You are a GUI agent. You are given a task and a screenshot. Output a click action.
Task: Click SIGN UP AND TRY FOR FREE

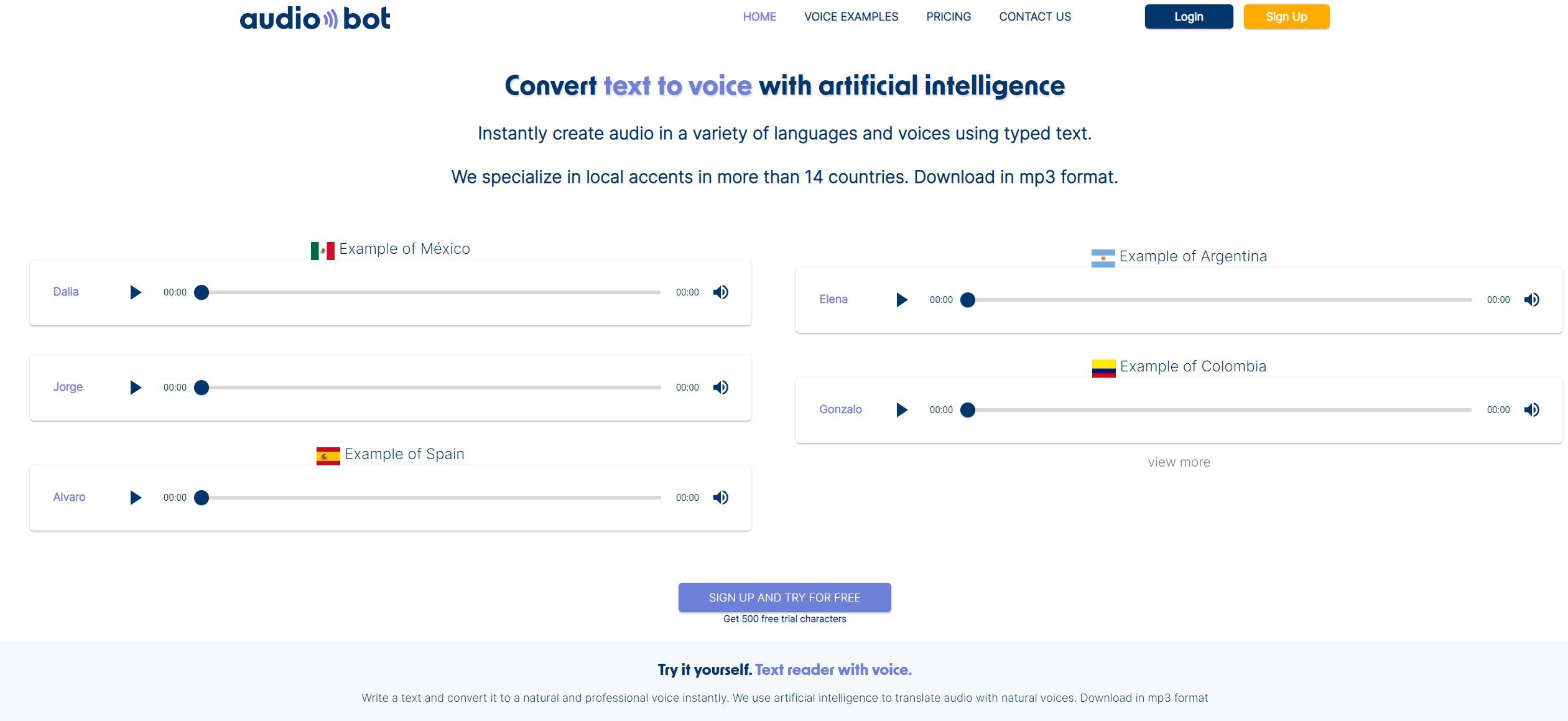(x=784, y=597)
